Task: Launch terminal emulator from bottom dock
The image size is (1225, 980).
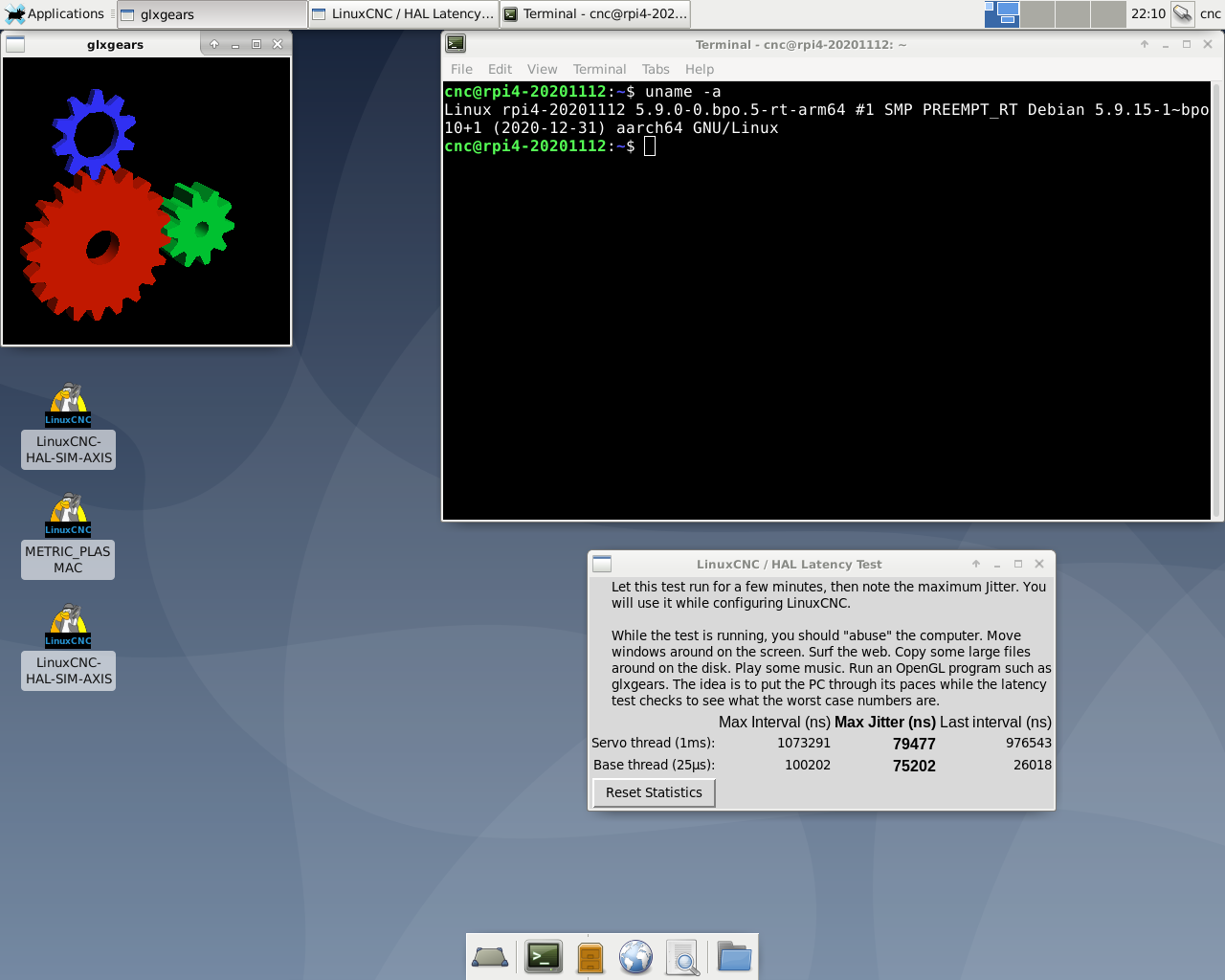Action: point(544,957)
